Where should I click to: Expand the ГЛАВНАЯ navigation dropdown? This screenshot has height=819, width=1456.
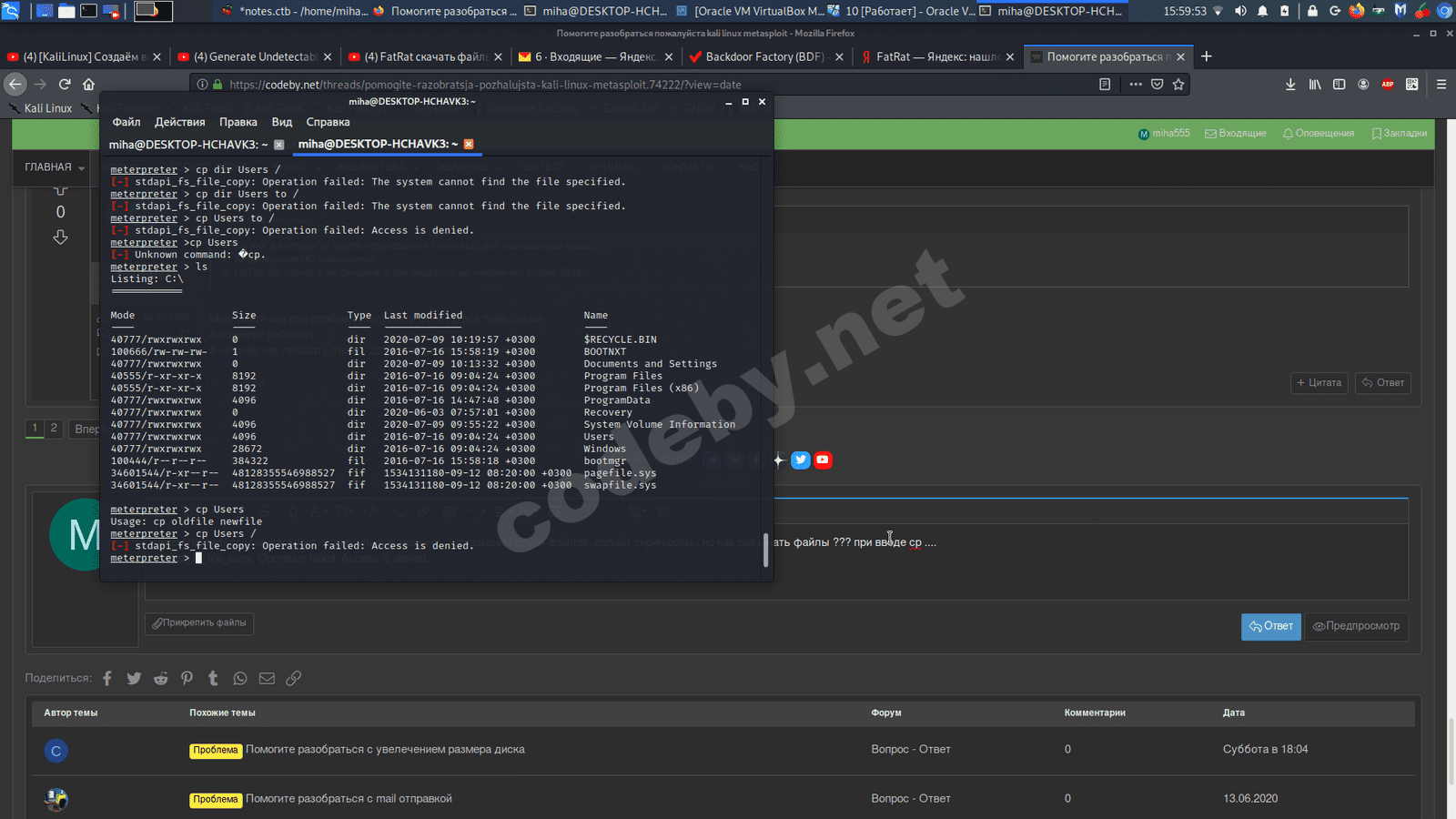click(55, 167)
